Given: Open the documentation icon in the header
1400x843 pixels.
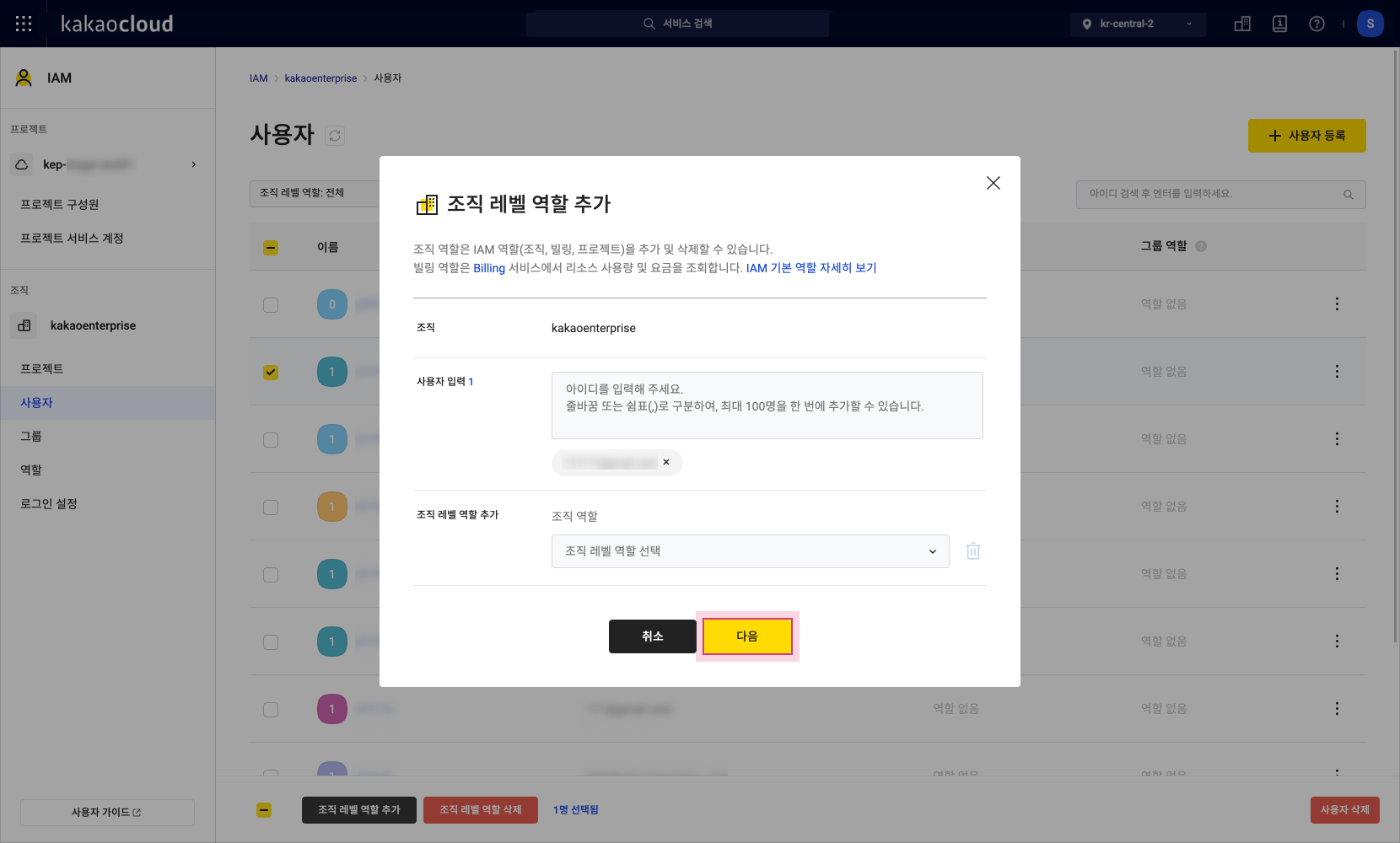Looking at the screenshot, I should click(x=1279, y=24).
